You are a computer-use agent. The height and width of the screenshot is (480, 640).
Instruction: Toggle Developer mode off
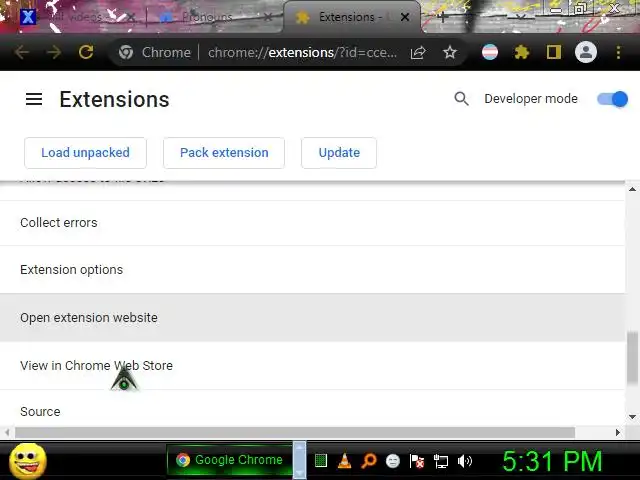pos(612,99)
